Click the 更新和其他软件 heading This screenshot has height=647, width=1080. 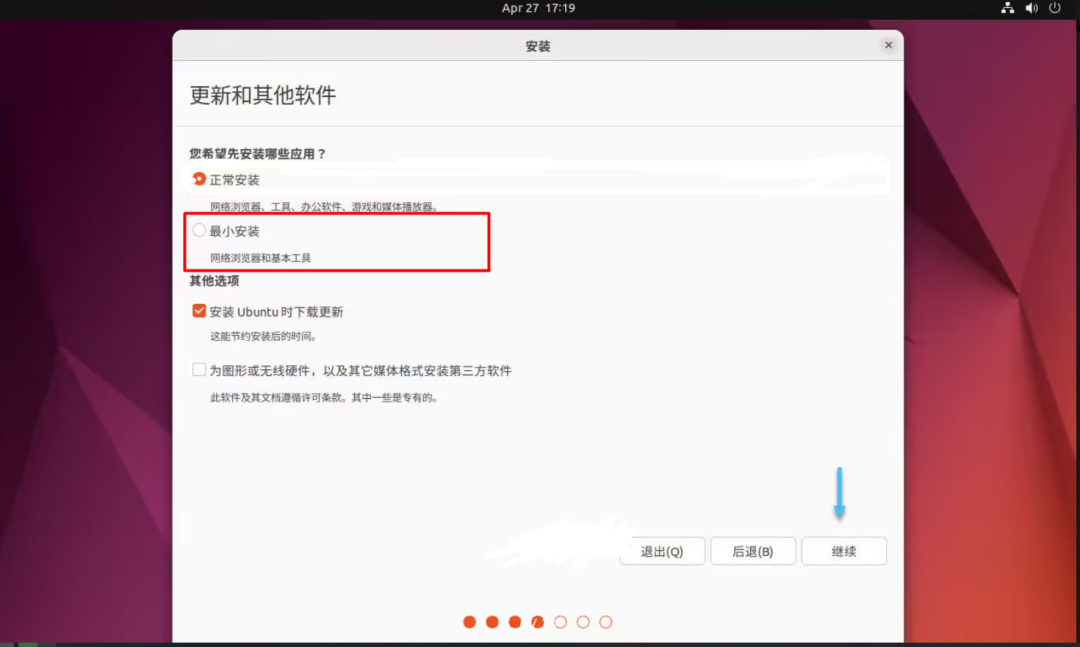(x=260, y=93)
